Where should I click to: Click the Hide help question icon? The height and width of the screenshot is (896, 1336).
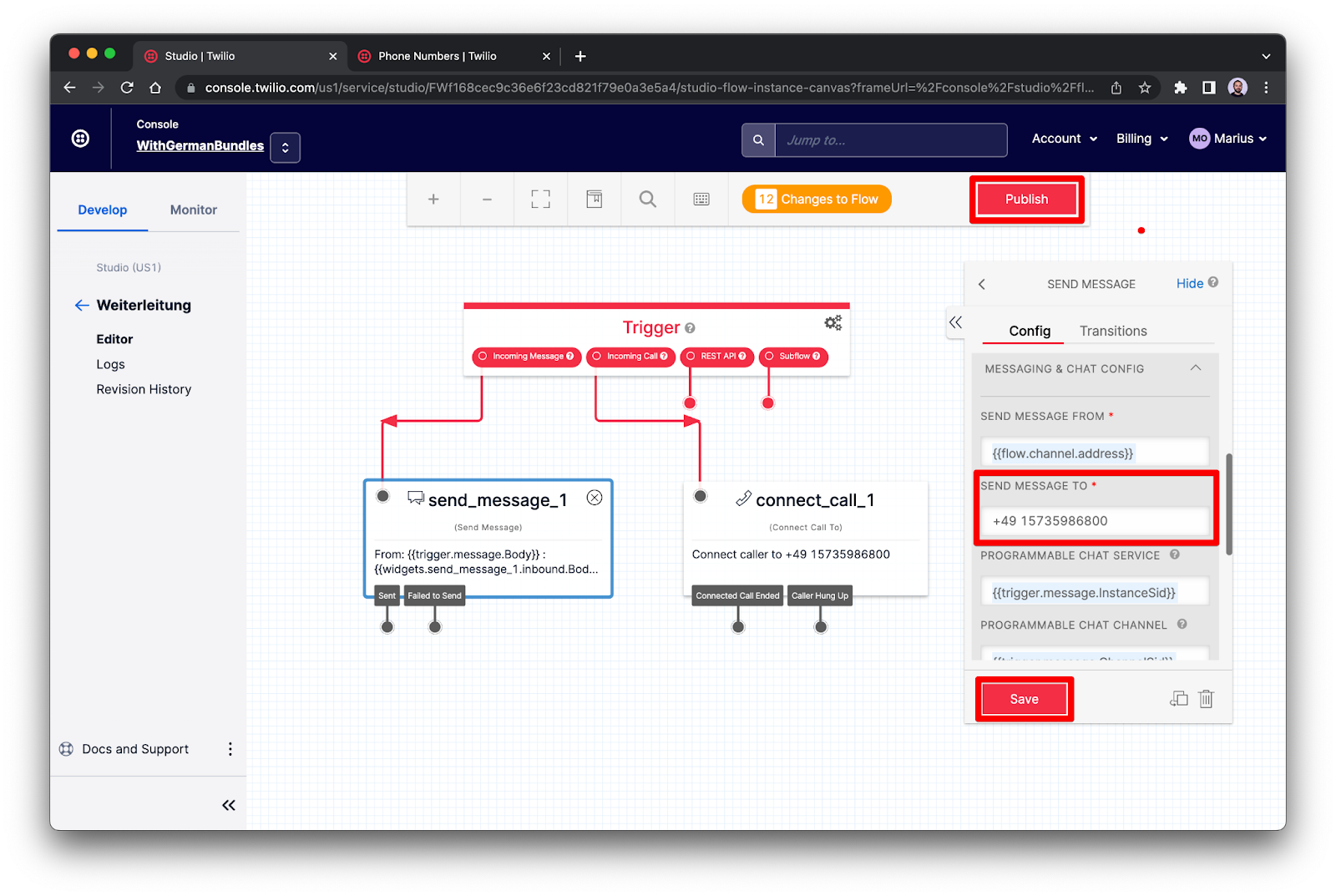tap(1213, 282)
